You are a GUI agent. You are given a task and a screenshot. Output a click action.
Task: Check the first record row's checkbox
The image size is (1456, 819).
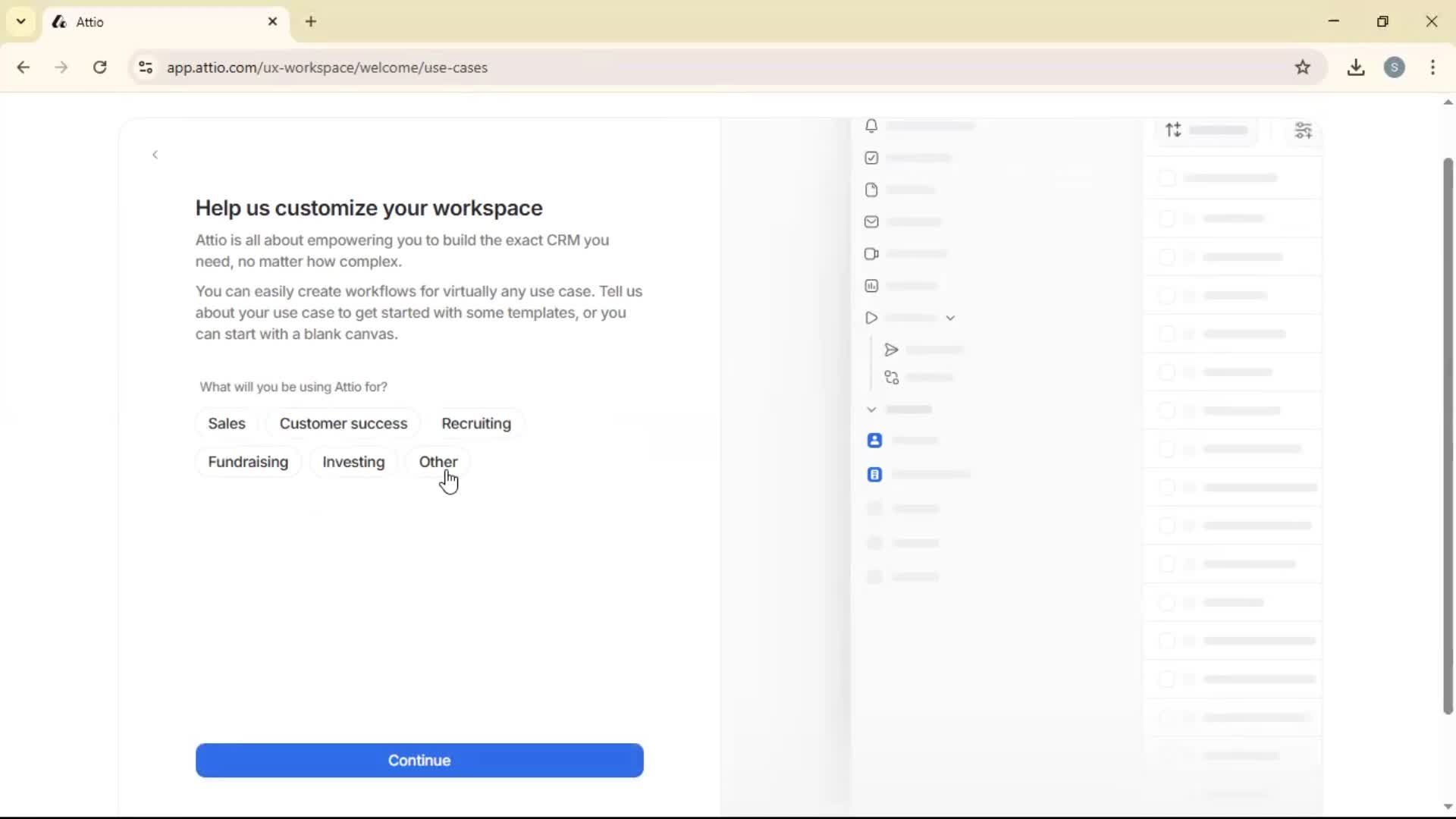(1168, 177)
